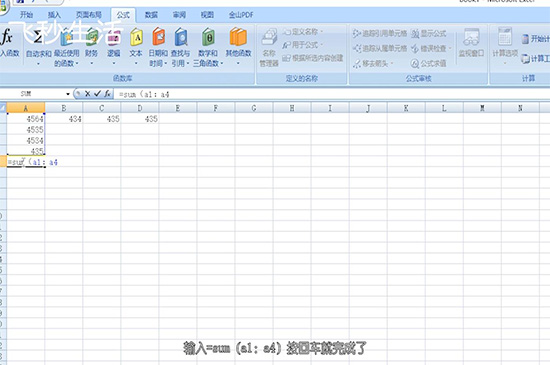The width and height of the screenshot is (550, 365).
Task: Switch to the Home (开始) tab
Action: tap(26, 15)
